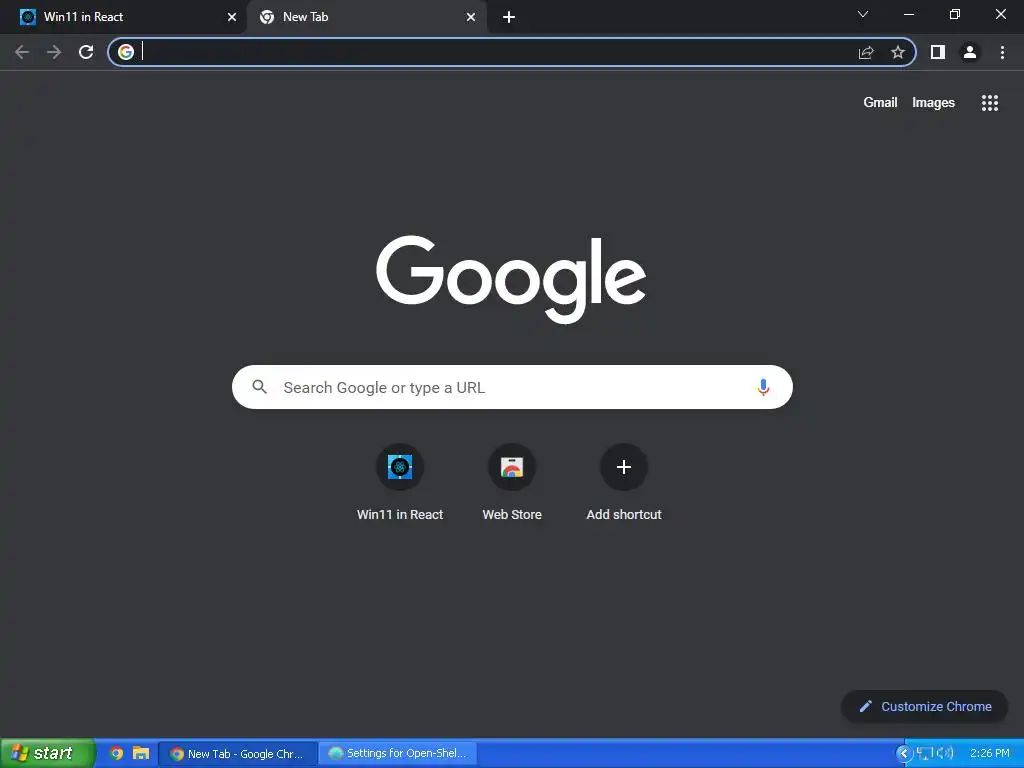Image resolution: width=1024 pixels, height=768 pixels.
Task: Switch to Settings for Open-Shell taskbar button
Action: (398, 754)
